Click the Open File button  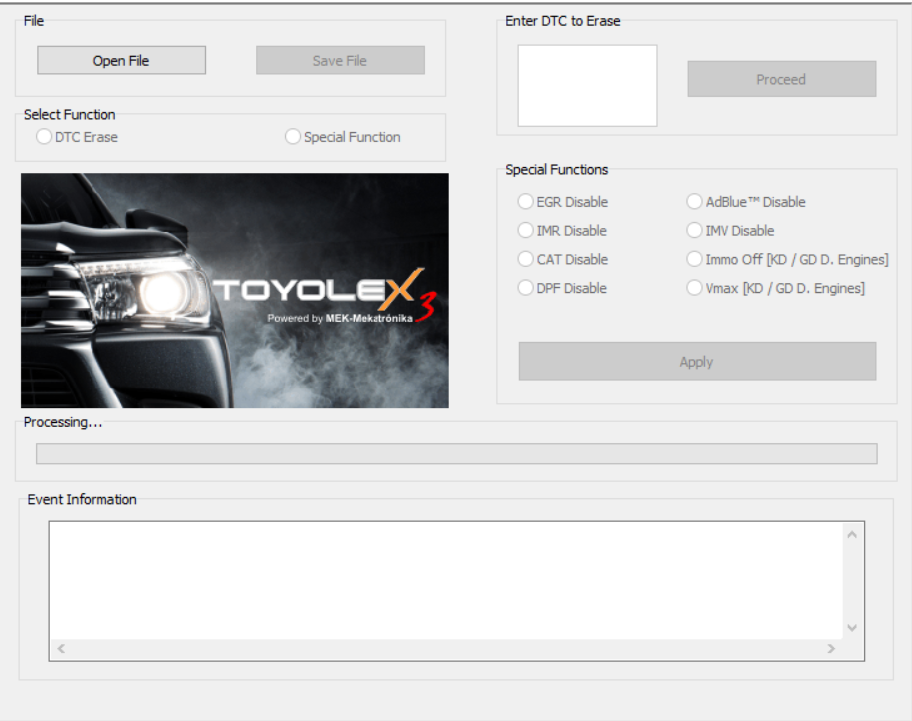[120, 60]
